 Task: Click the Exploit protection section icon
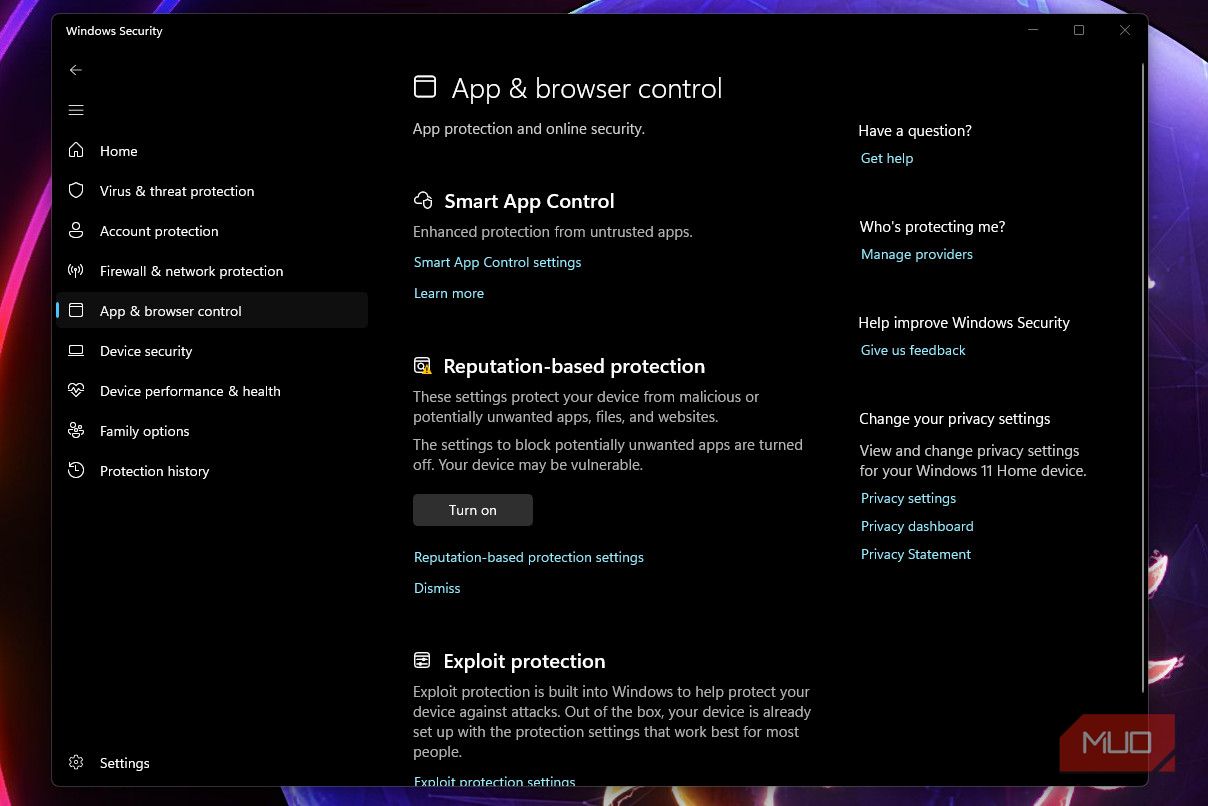423,660
